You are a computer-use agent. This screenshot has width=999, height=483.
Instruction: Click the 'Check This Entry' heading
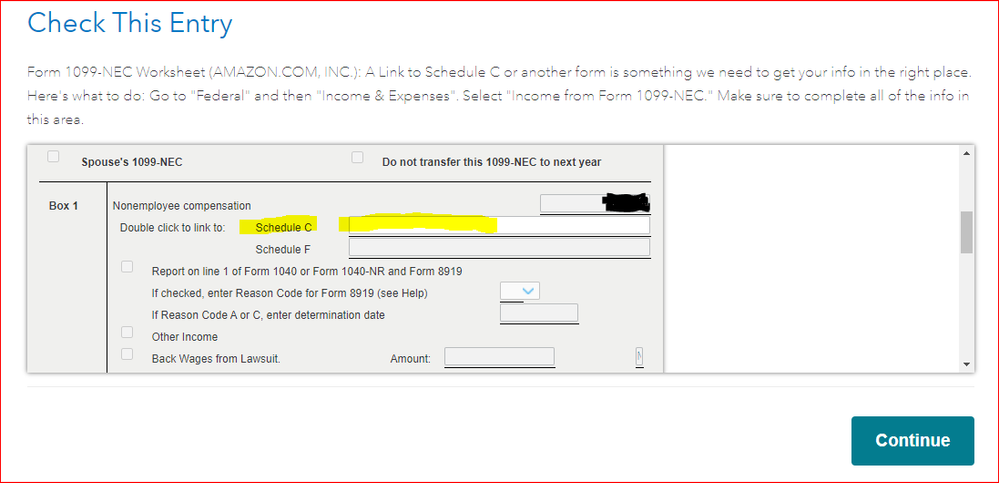point(130,24)
